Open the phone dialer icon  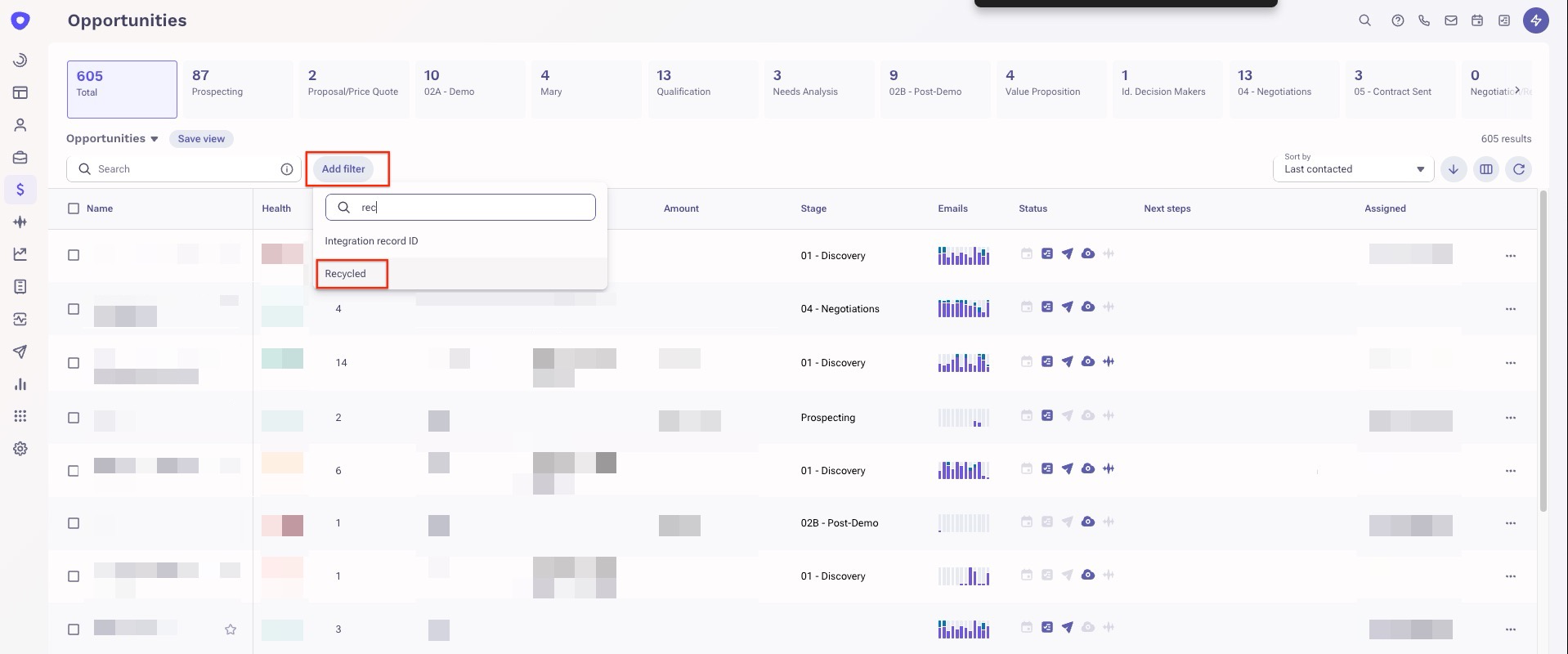[1424, 20]
